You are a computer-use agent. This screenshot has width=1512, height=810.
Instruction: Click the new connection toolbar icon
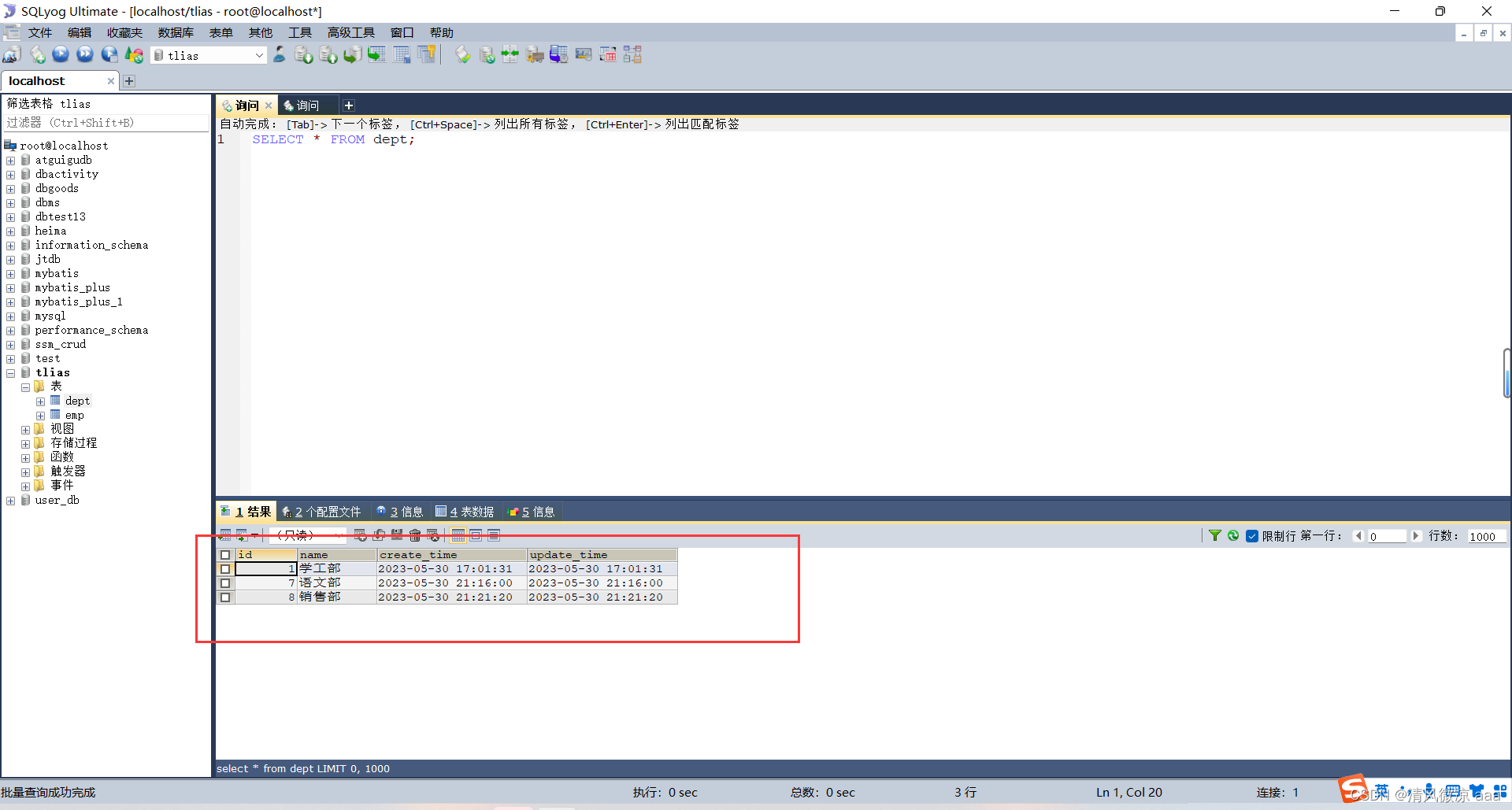tap(12, 55)
